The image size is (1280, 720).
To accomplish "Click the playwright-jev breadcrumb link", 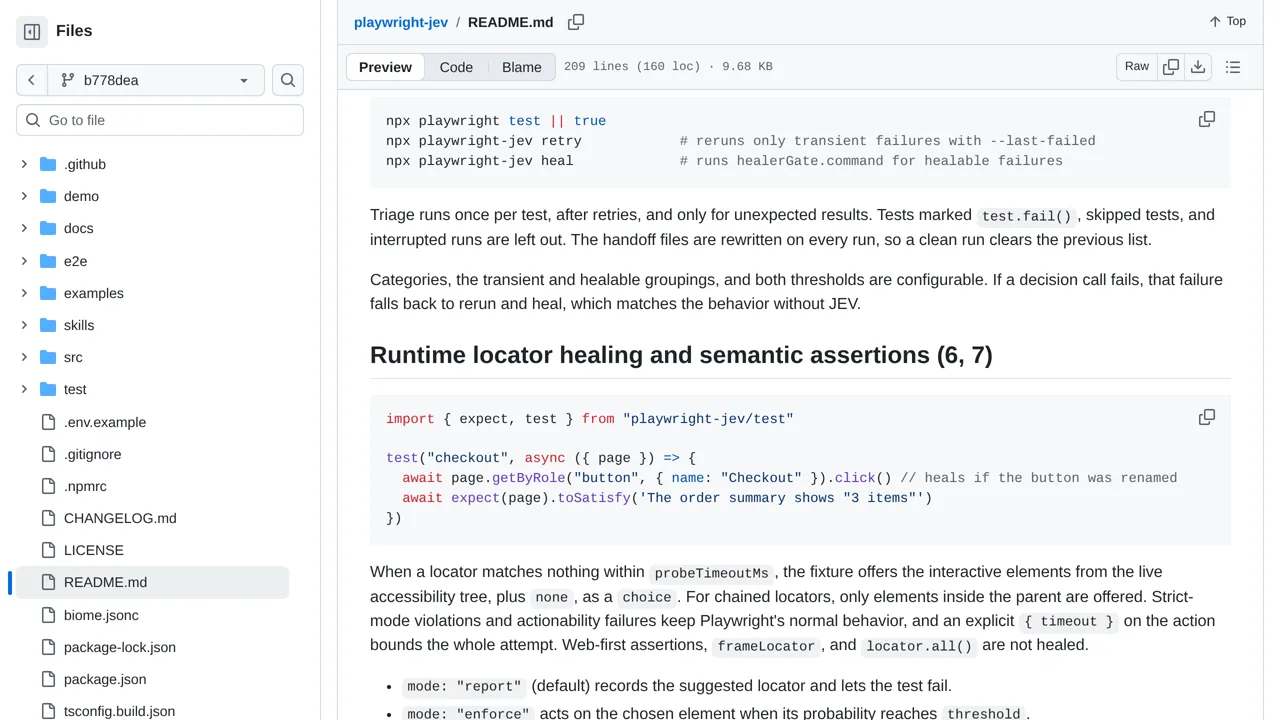I will coord(401,22).
